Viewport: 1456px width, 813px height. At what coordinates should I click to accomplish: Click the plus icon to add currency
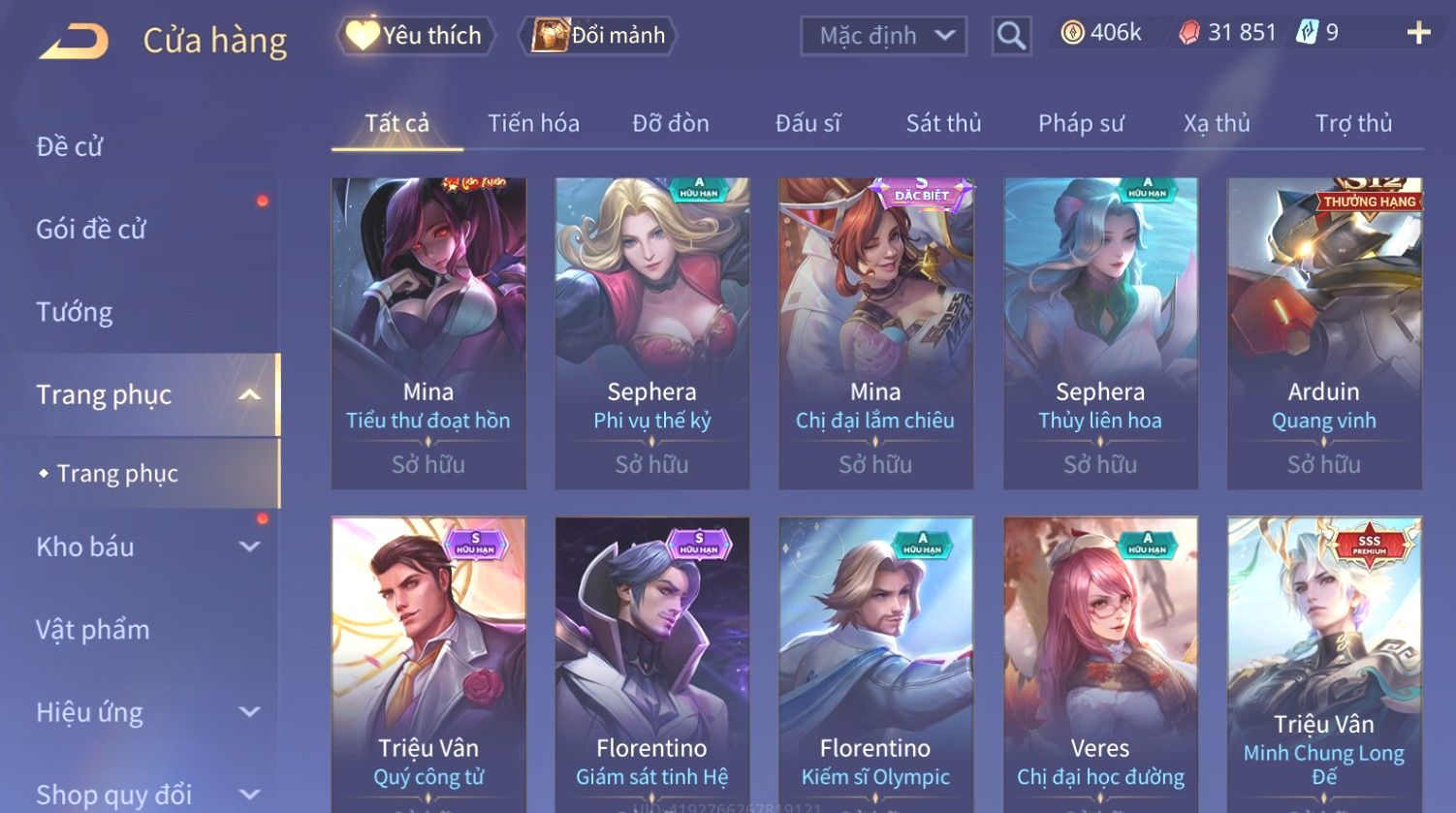pos(1418,33)
